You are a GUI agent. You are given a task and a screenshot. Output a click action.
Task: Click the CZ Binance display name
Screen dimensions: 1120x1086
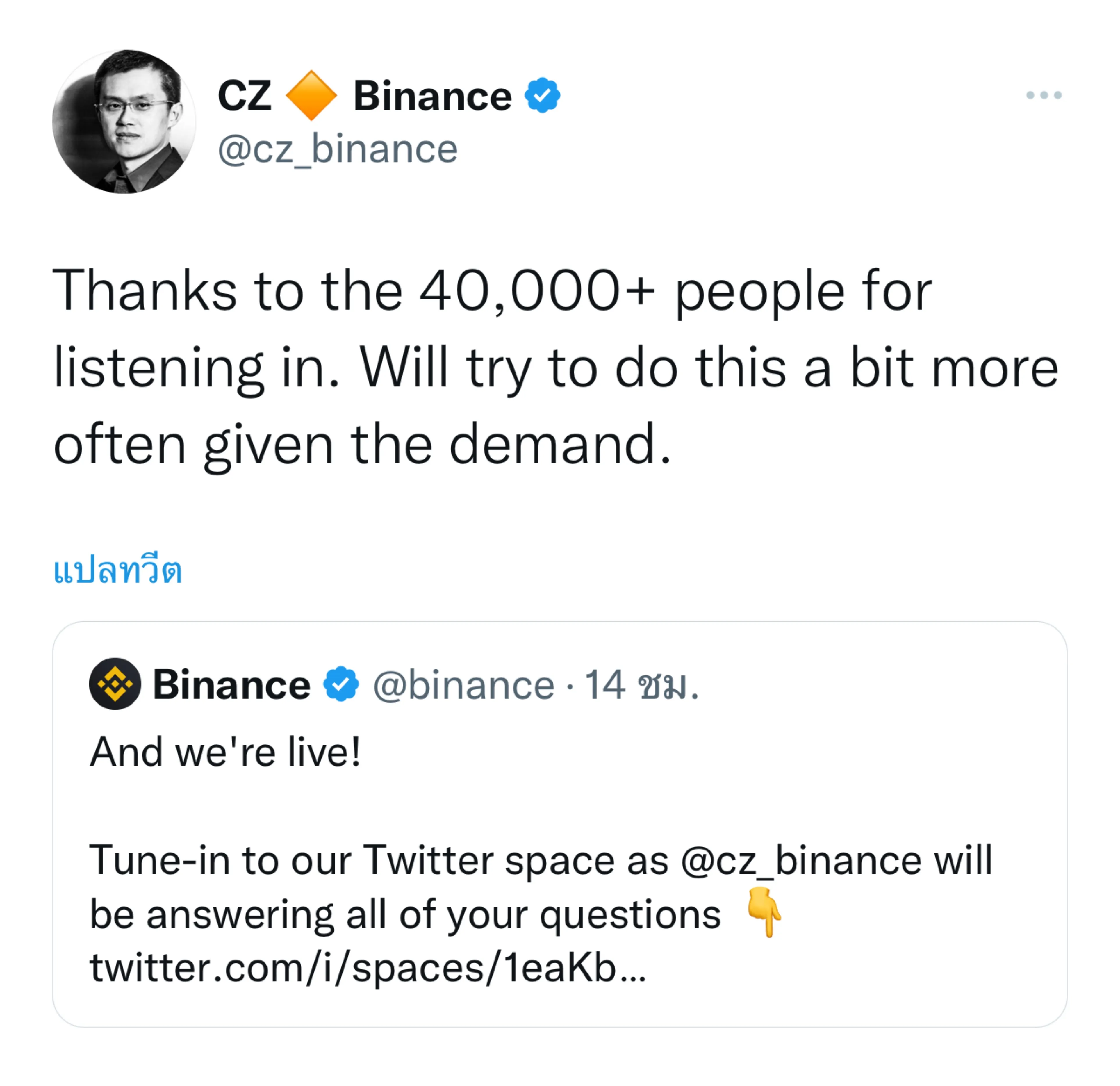tap(365, 95)
